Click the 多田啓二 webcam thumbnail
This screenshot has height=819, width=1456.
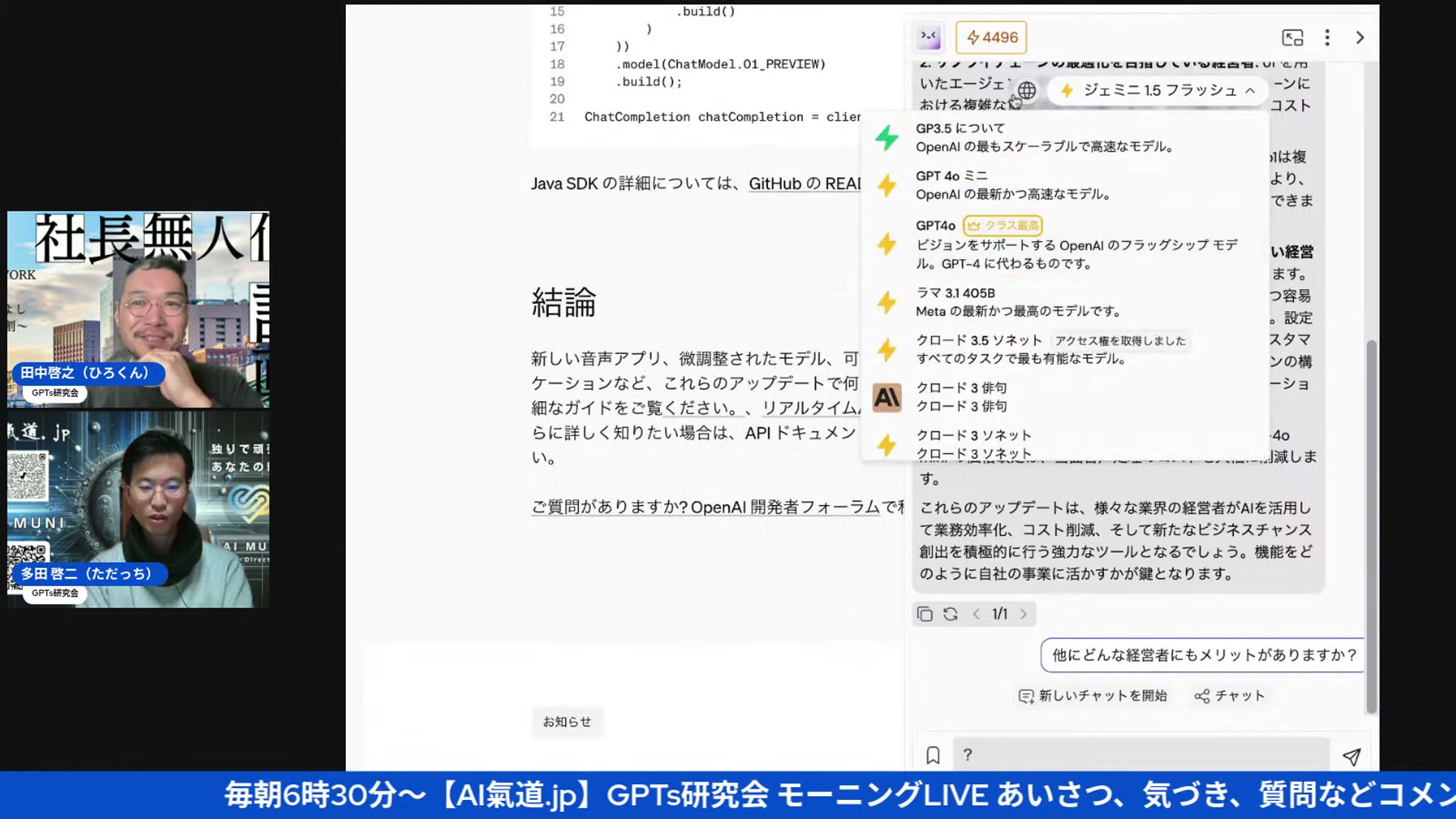pyautogui.click(x=138, y=509)
